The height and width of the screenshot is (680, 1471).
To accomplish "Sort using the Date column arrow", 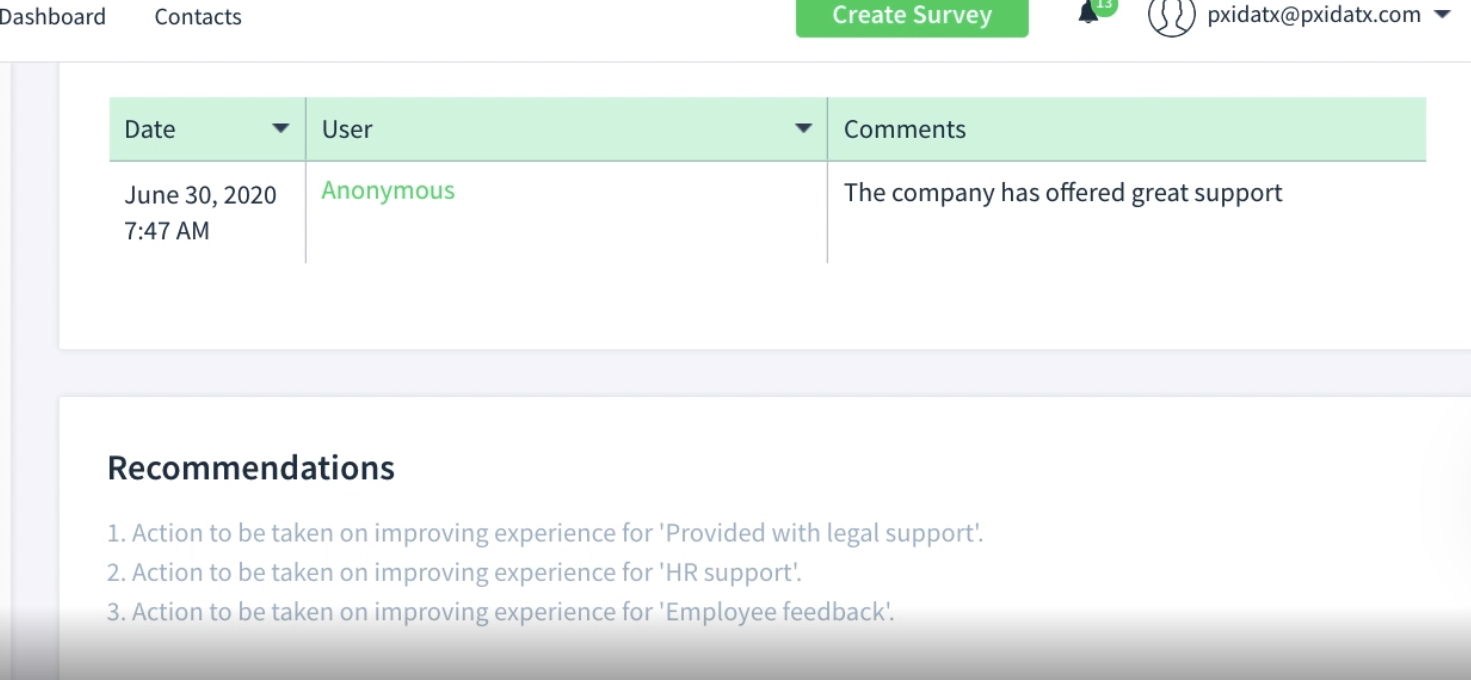I will (281, 129).
